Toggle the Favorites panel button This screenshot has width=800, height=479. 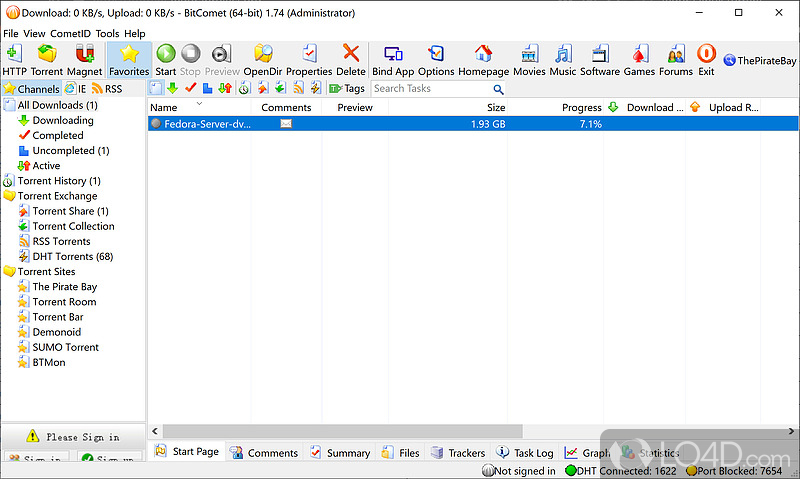click(129, 59)
